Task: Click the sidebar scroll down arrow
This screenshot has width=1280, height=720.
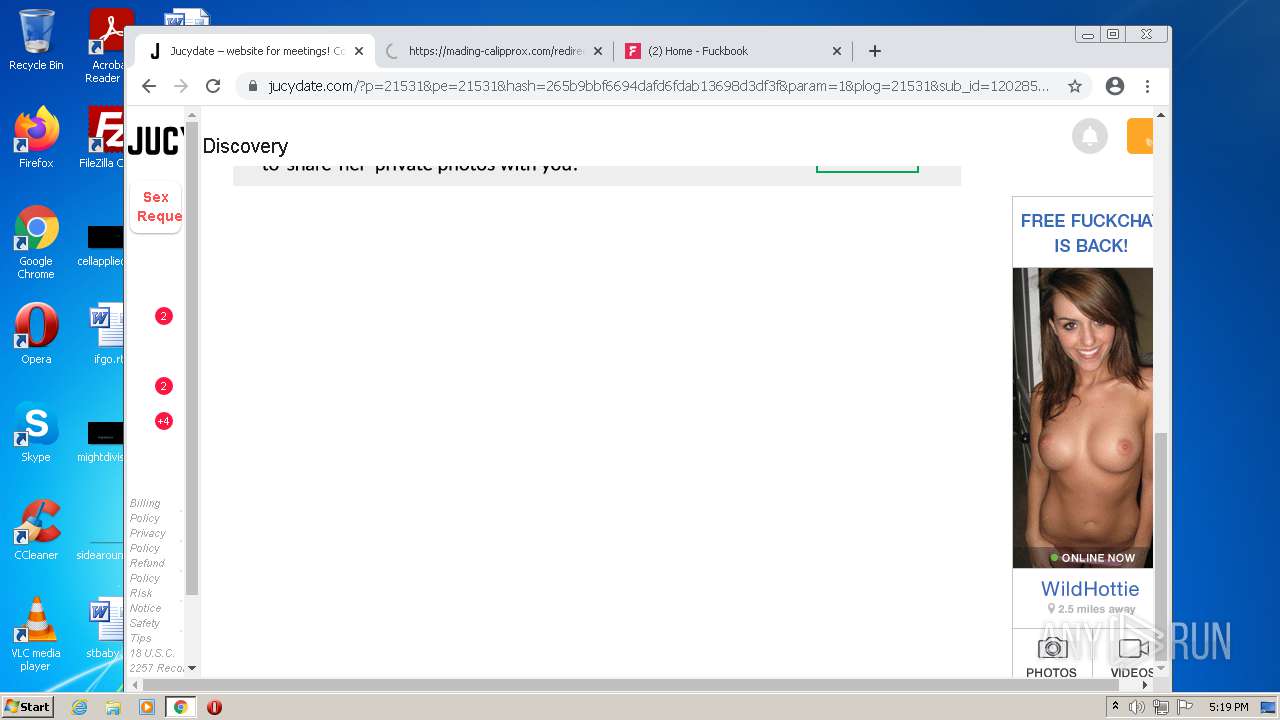Action: pos(192,668)
